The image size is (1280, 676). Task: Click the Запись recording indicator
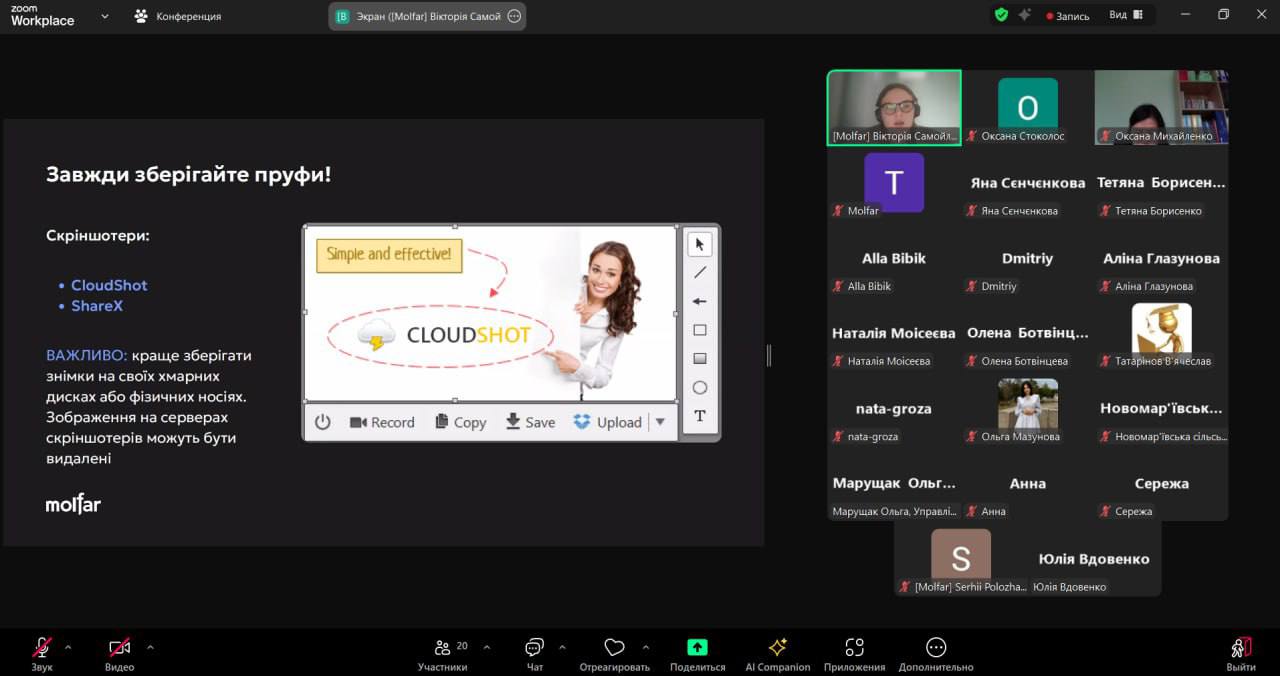tap(1068, 16)
